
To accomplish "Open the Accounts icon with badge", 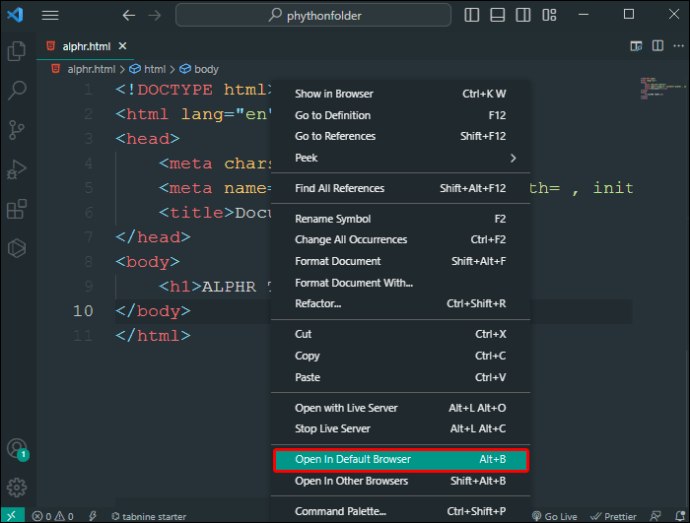I will point(18,449).
